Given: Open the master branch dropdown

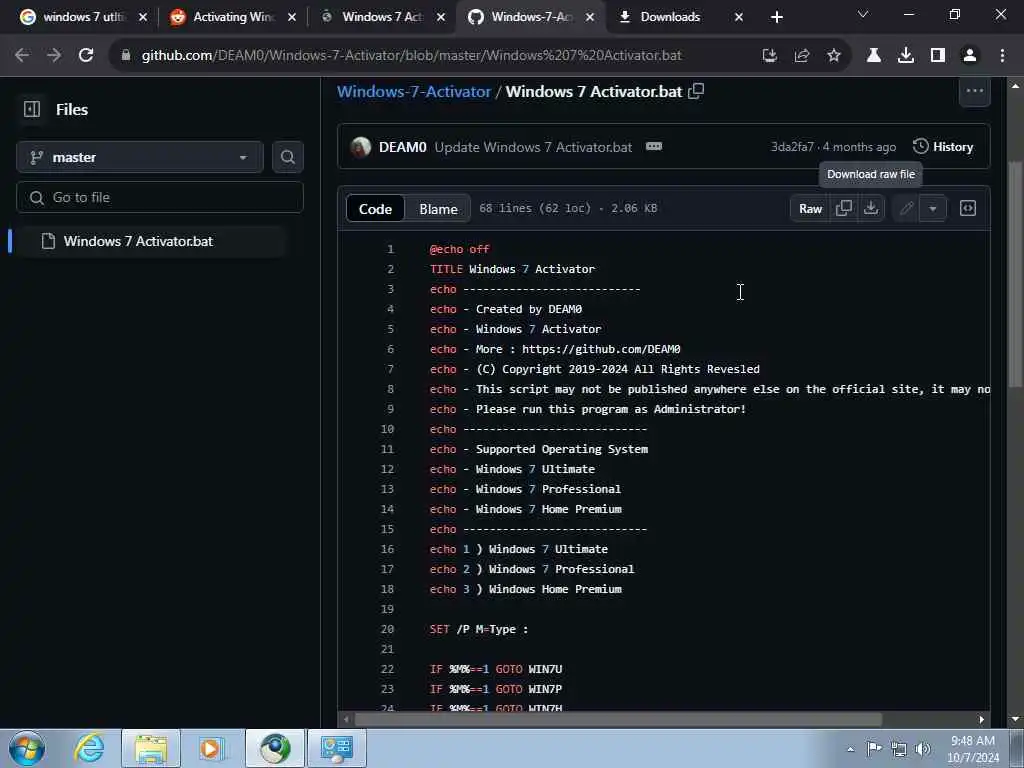Looking at the screenshot, I should click(x=140, y=157).
